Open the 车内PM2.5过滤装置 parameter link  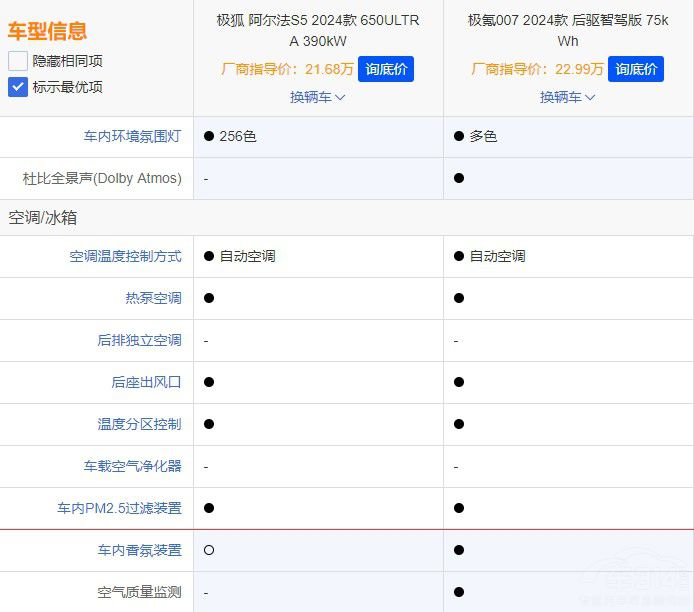click(119, 508)
